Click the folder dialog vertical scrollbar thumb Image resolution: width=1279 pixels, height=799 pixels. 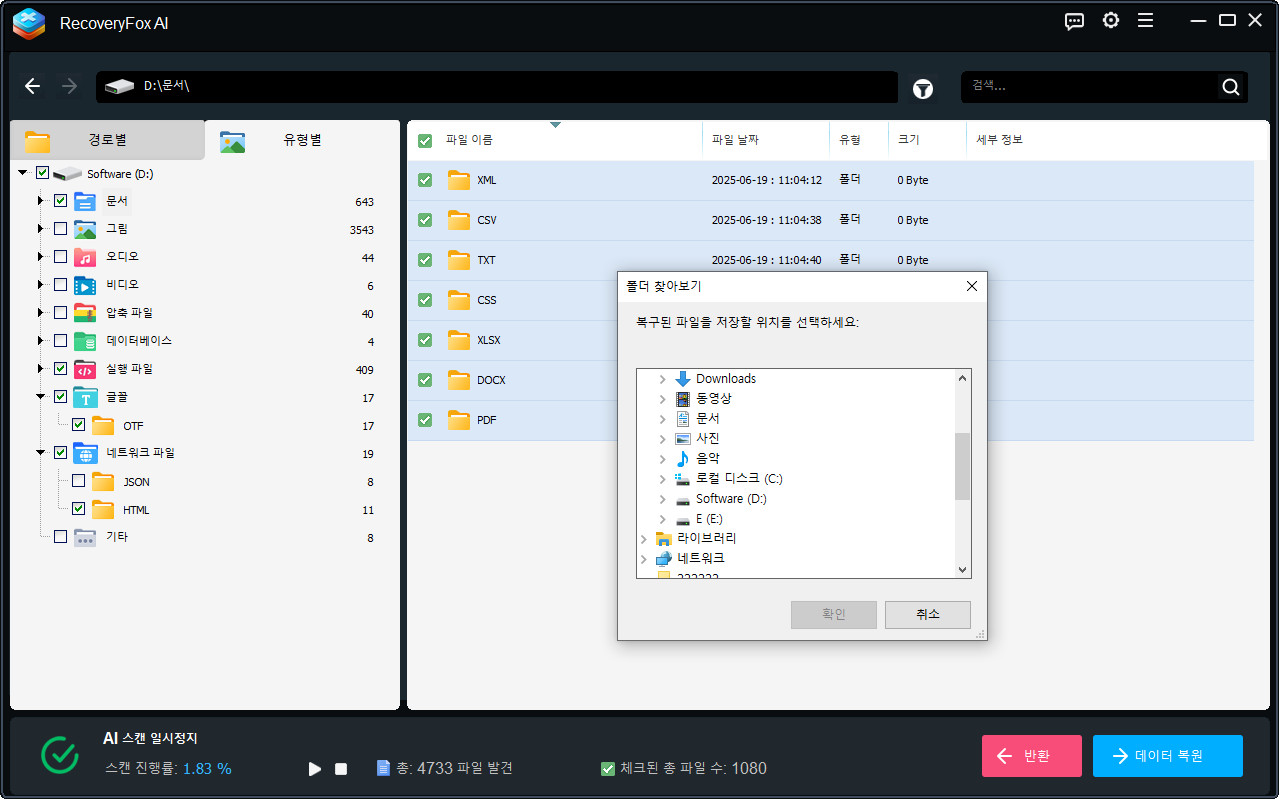pos(962,466)
